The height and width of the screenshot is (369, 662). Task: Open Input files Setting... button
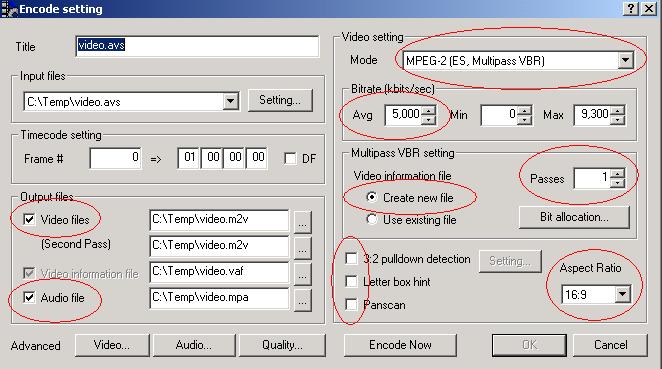[280, 100]
